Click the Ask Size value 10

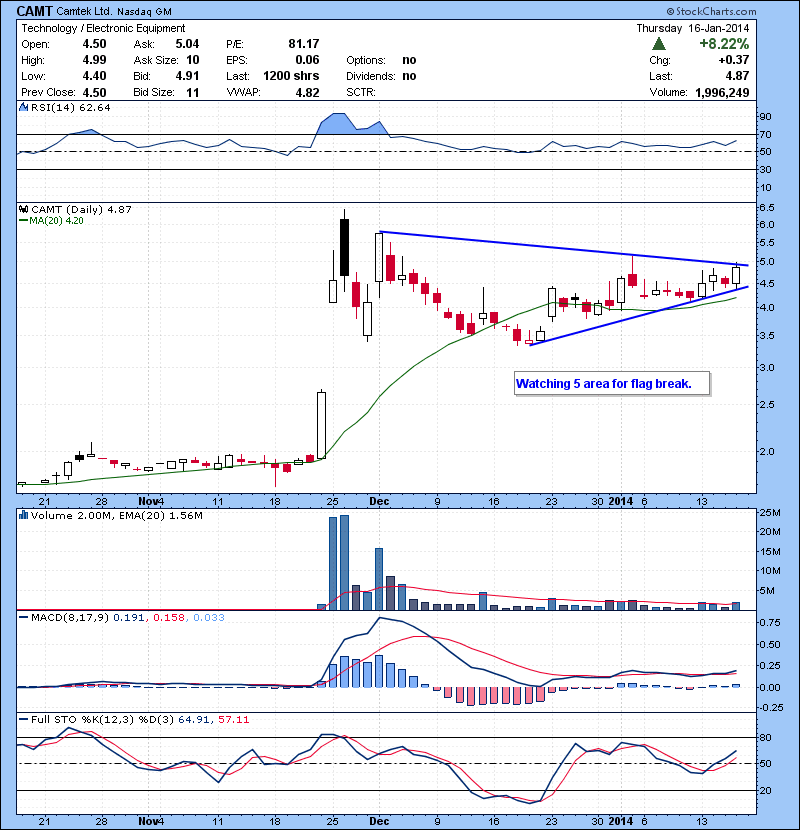pyautogui.click(x=193, y=60)
